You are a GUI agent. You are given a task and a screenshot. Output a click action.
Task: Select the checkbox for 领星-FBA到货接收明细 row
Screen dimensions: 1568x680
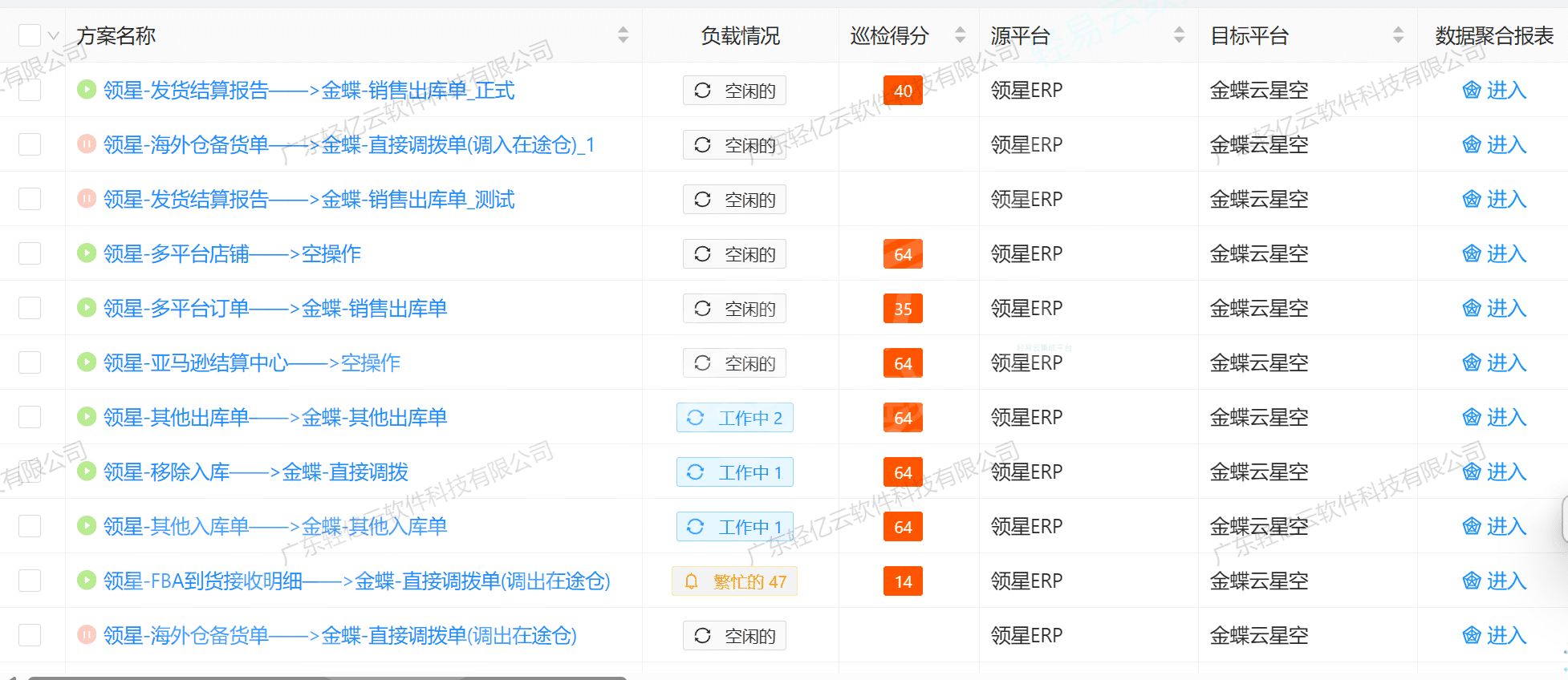coord(30,581)
